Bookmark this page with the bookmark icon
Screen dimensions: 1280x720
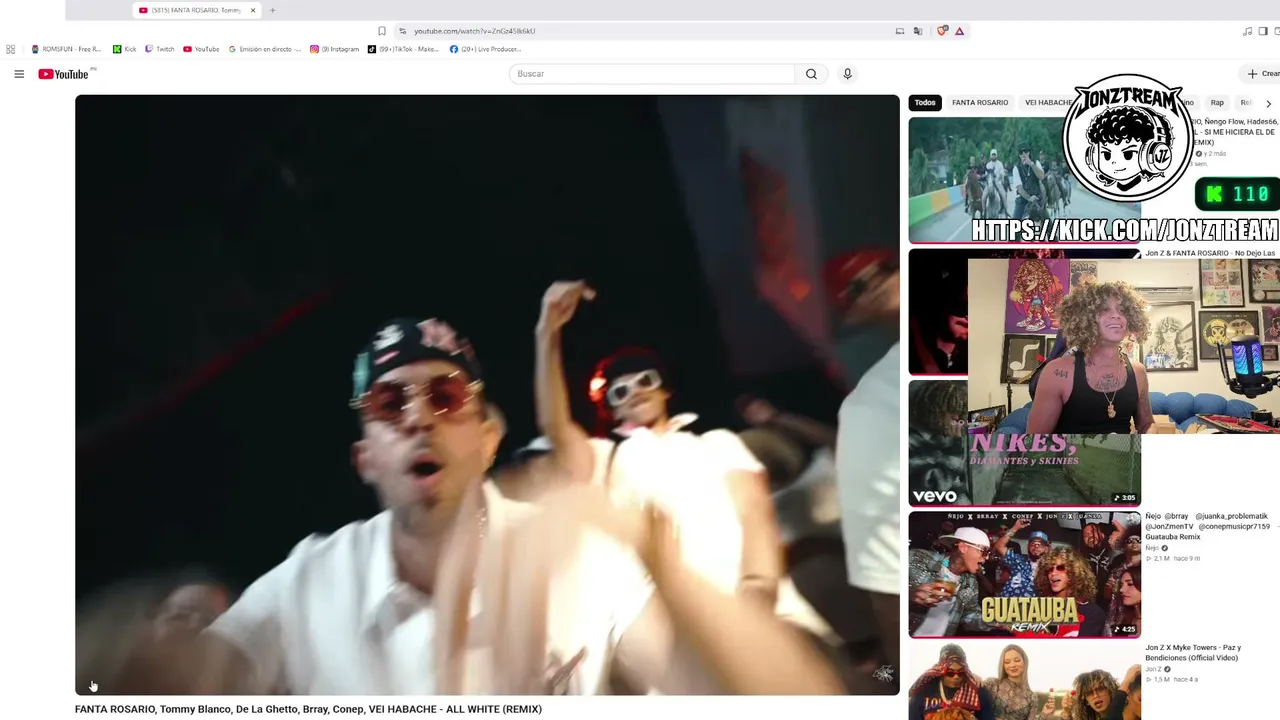pyautogui.click(x=382, y=31)
